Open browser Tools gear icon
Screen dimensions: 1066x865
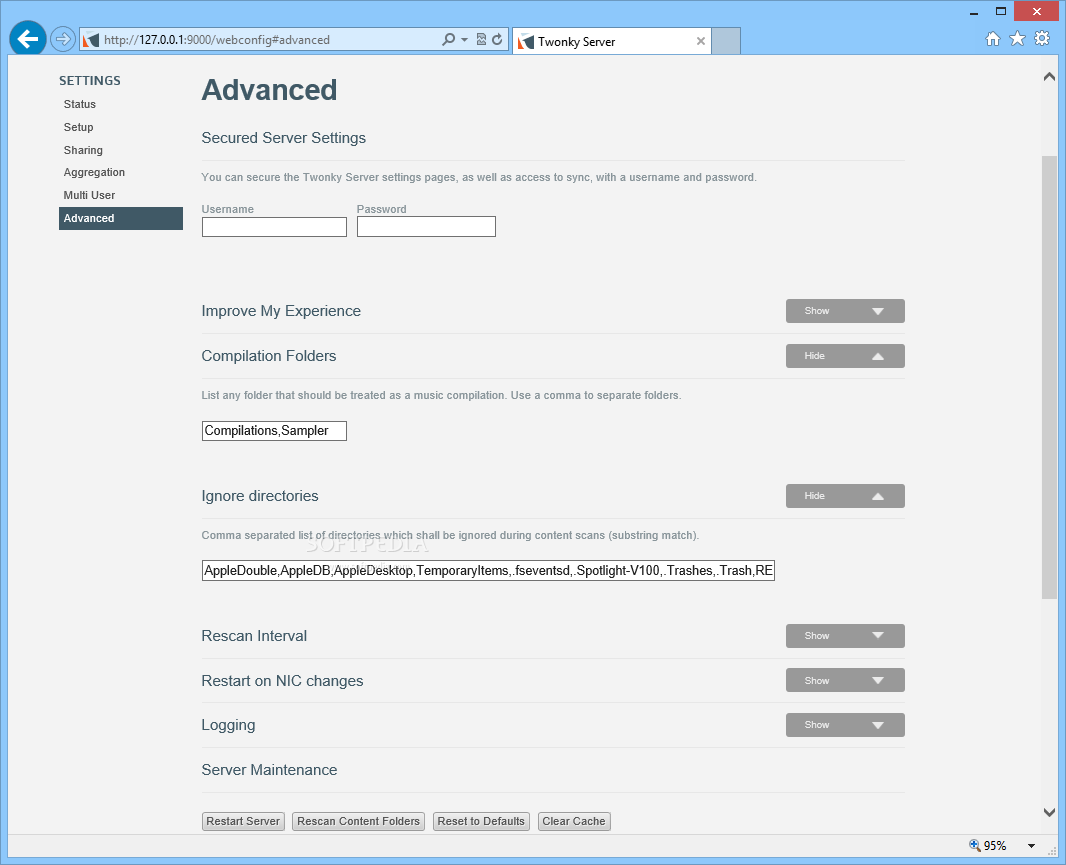pyautogui.click(x=1042, y=39)
